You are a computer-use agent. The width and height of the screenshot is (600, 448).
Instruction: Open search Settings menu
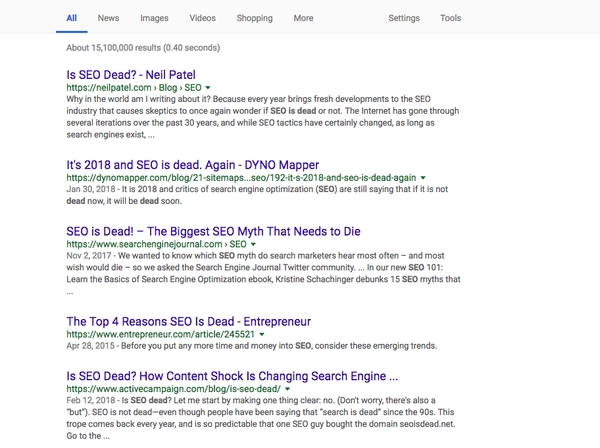click(x=404, y=18)
